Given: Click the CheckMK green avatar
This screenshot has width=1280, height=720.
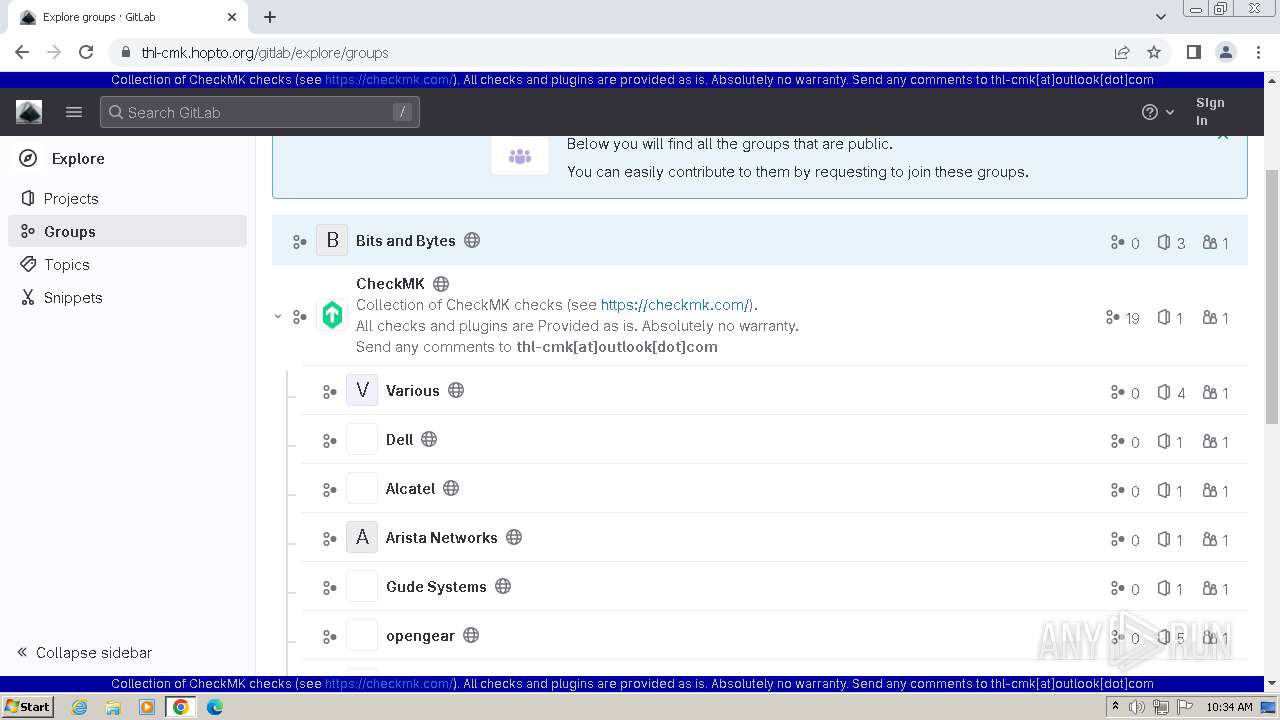Looking at the screenshot, I should [x=332, y=315].
